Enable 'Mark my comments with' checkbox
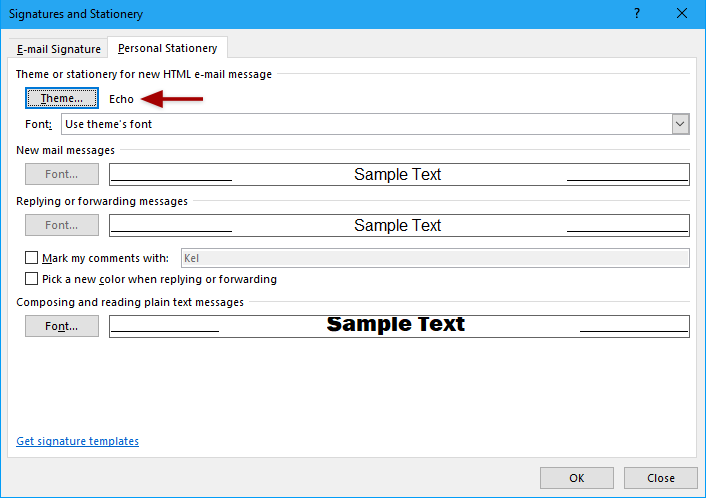This screenshot has height=498, width=706. (x=32, y=258)
